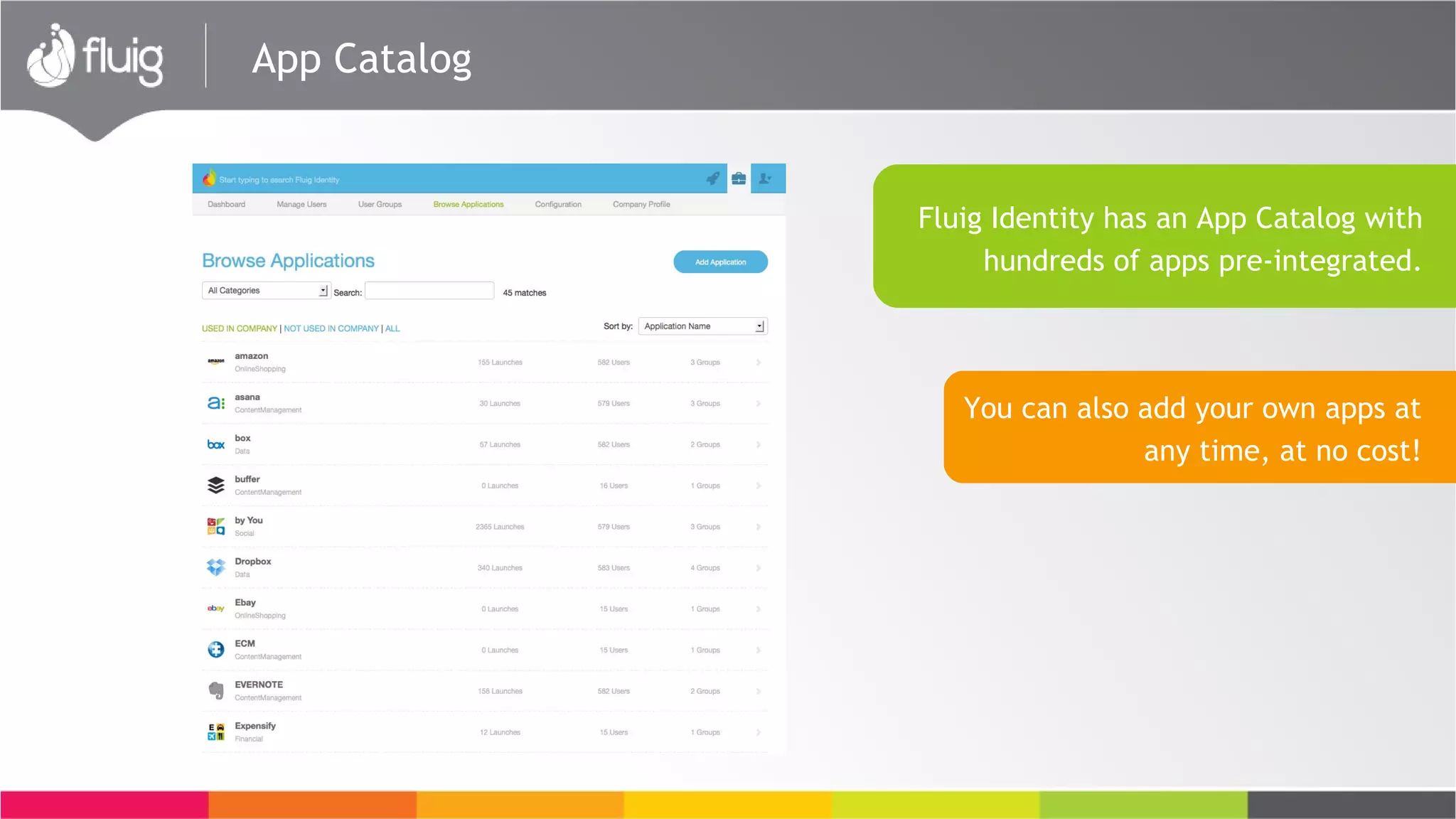
Task: Expand the ECM row chevron
Action: [759, 651]
